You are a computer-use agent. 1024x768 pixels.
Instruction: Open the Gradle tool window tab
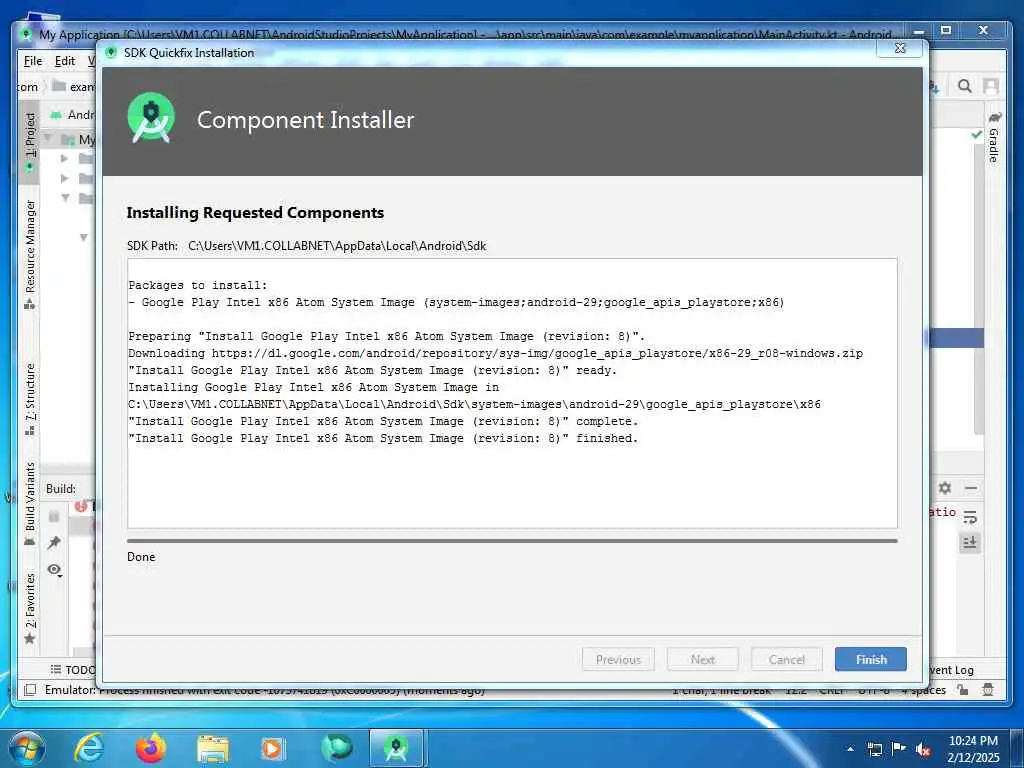pyautogui.click(x=994, y=138)
